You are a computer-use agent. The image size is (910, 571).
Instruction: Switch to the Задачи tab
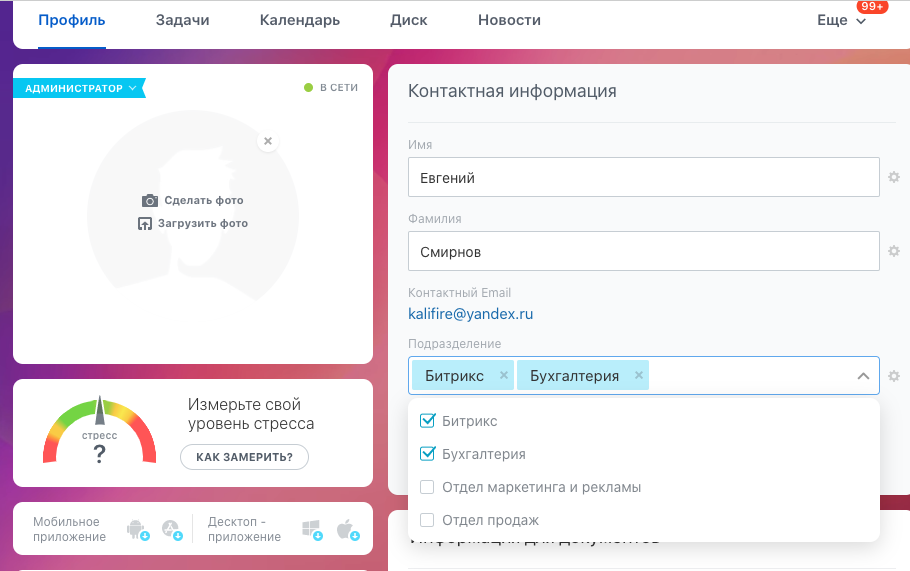(x=182, y=20)
